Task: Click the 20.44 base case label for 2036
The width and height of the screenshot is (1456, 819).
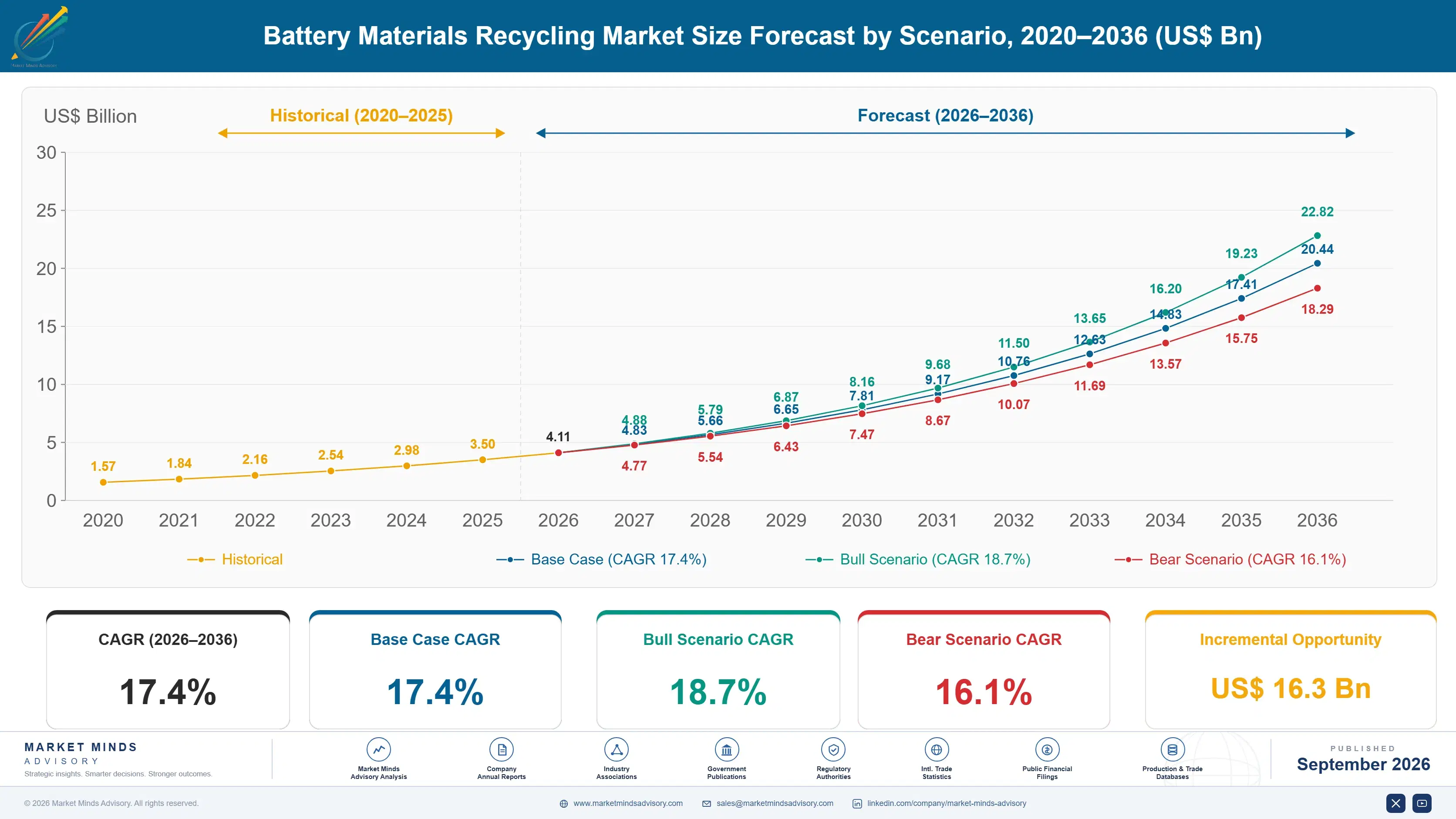Action: pyautogui.click(x=1317, y=249)
